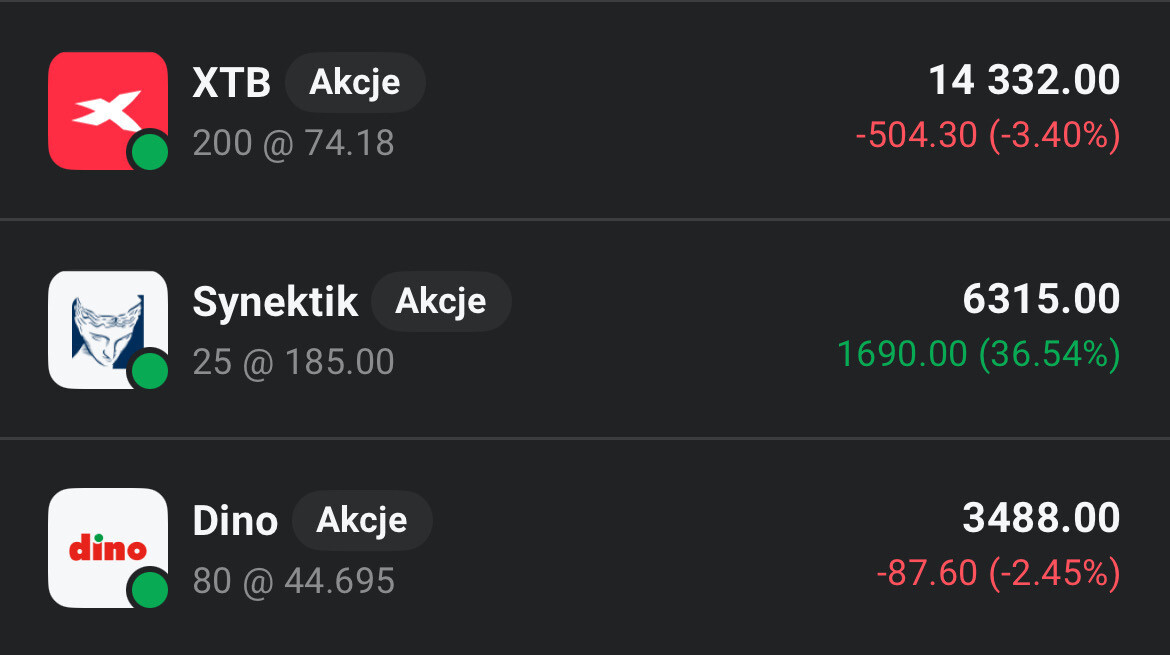1170x655 pixels.
Task: Open the Synektik position name
Action: pos(275,302)
